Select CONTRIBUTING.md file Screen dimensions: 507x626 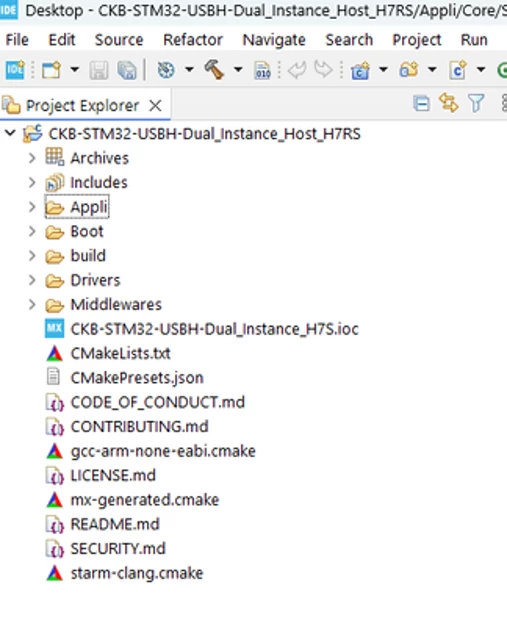point(139,427)
